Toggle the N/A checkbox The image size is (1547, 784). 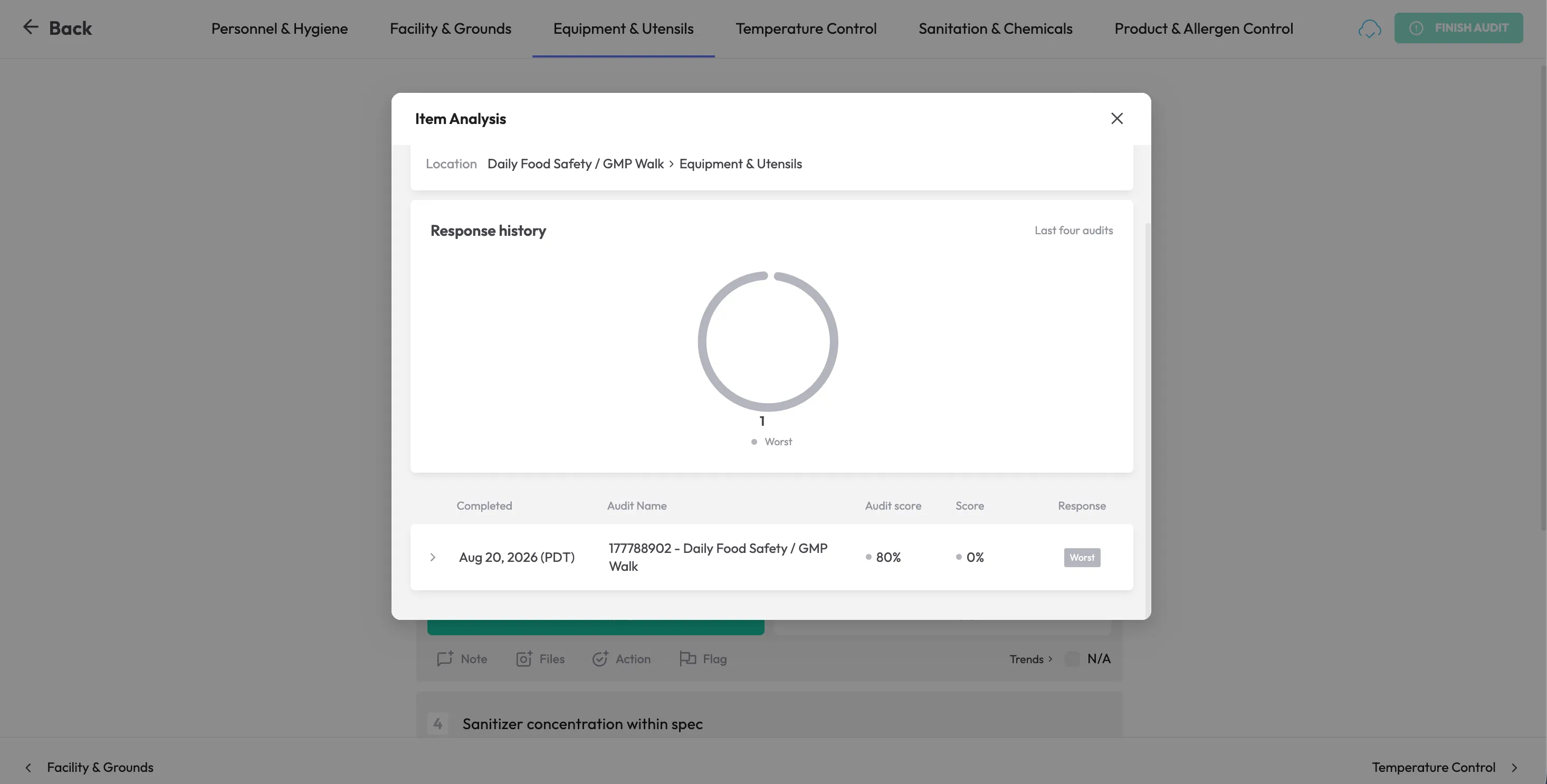[x=1072, y=658]
